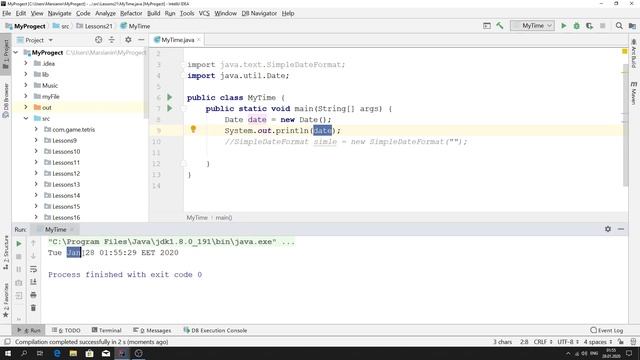Screen dimensions: 640x360
Task: Open Project Structure icon at toolbar end
Action: (x=632, y=26)
